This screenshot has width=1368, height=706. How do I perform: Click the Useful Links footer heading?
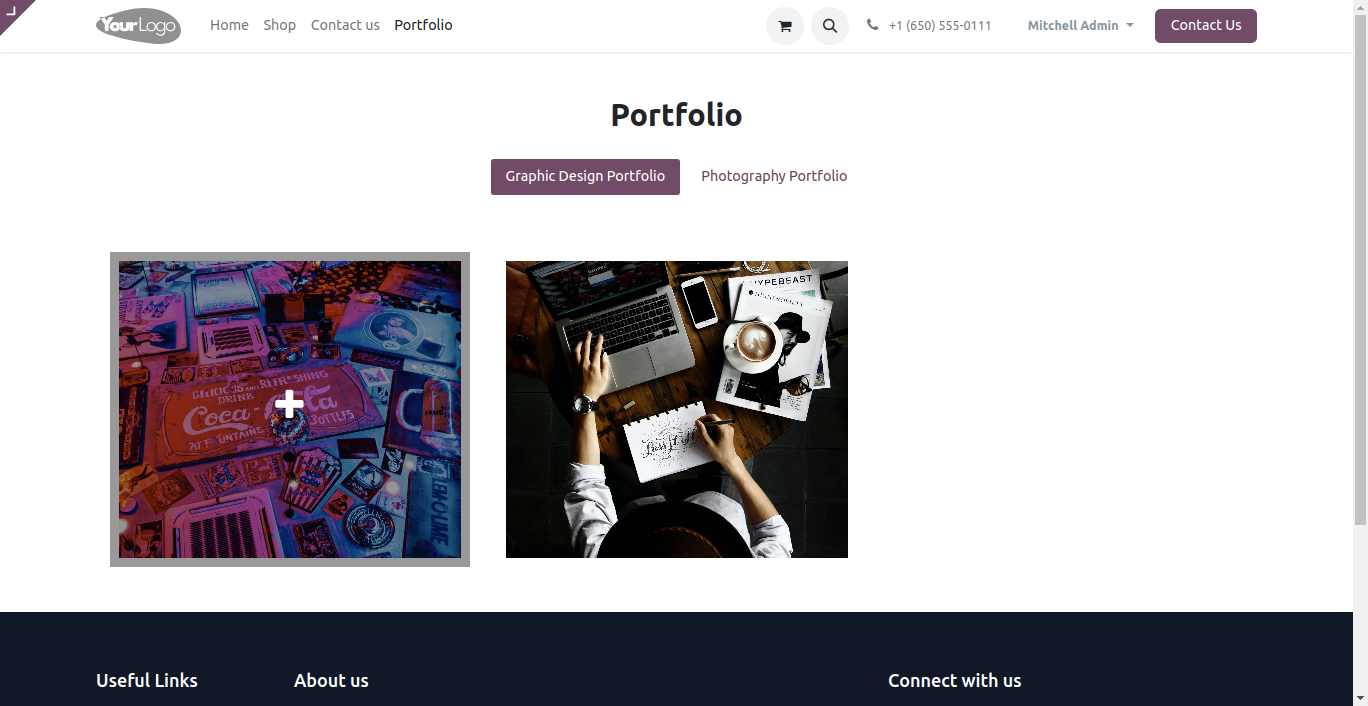[x=147, y=680]
